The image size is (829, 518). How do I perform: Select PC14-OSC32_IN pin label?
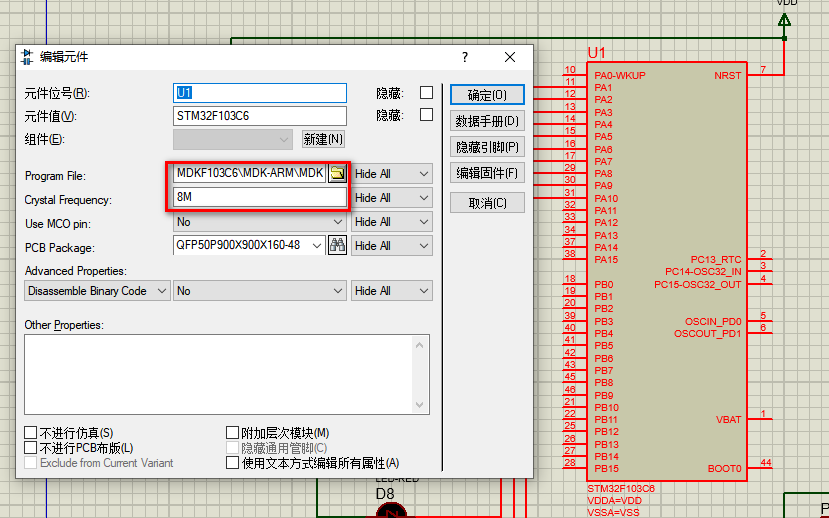pyautogui.click(x=703, y=272)
